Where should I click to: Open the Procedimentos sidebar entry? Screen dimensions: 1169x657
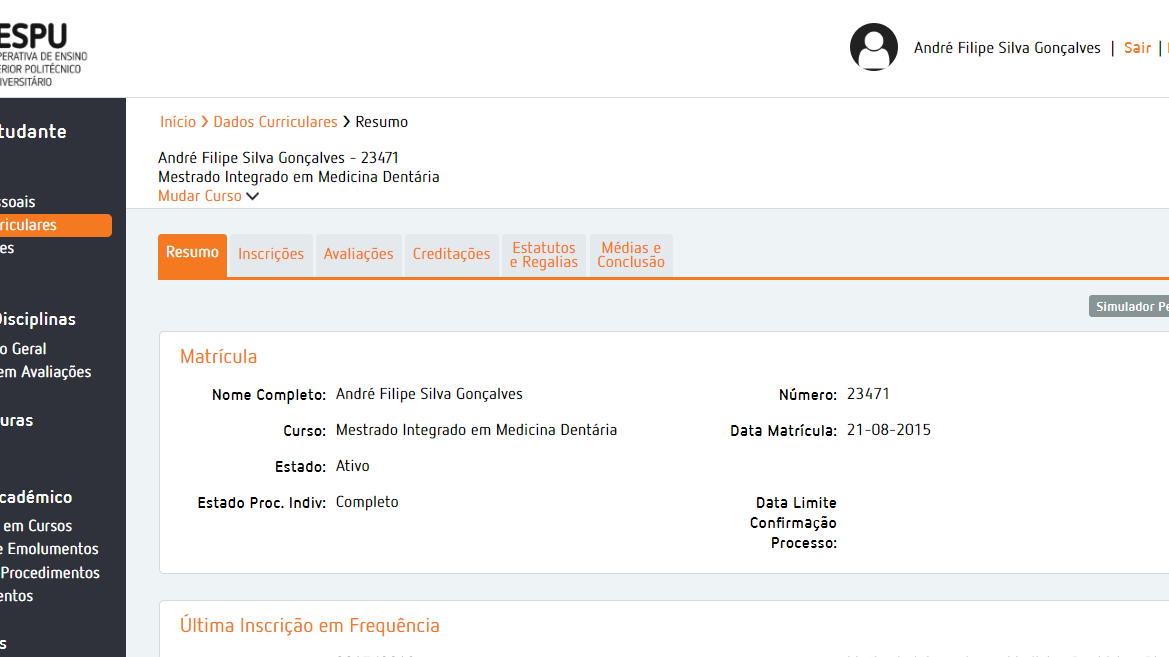(x=50, y=573)
